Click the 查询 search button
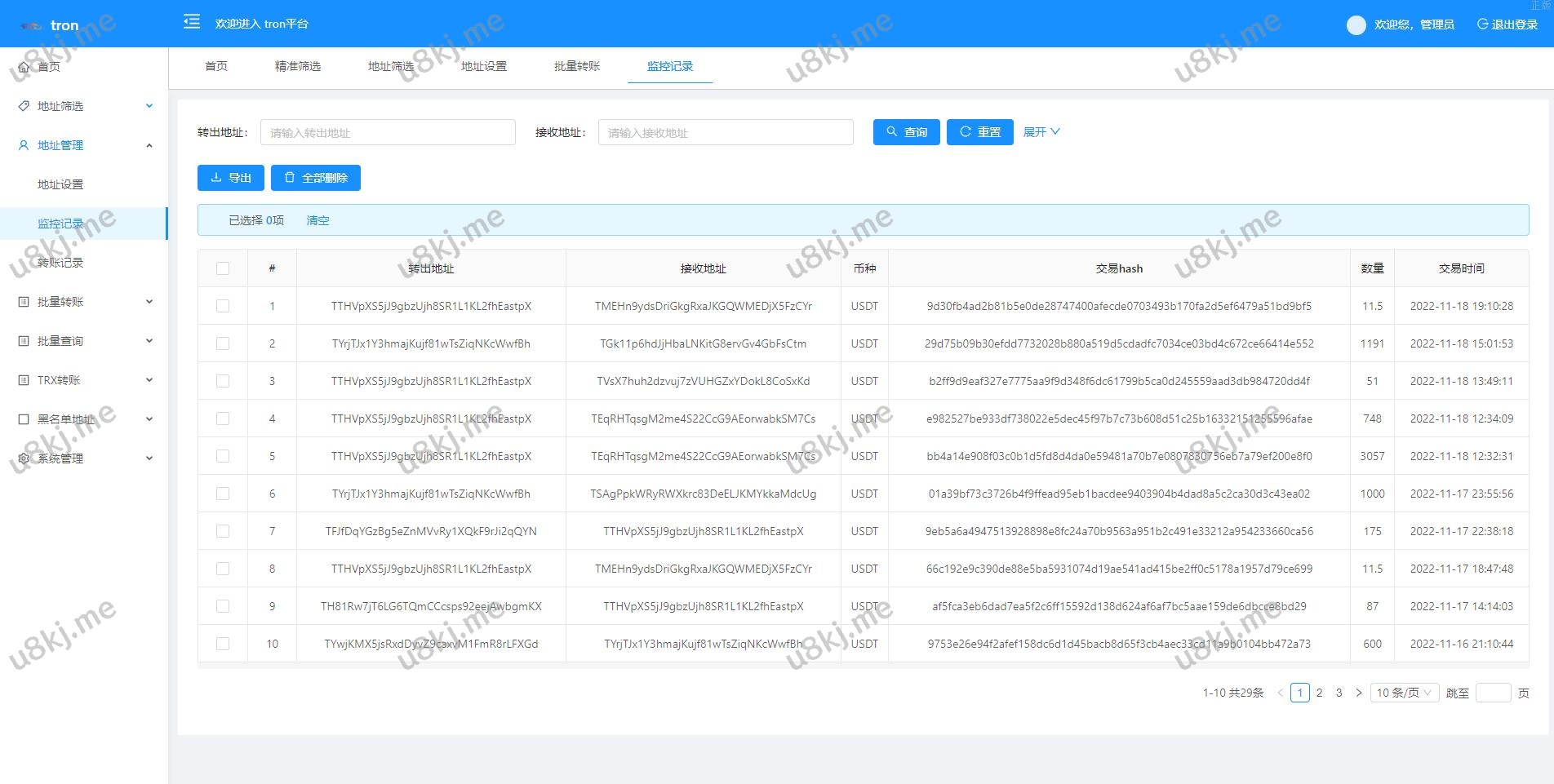The height and width of the screenshot is (784, 1554). 906,132
